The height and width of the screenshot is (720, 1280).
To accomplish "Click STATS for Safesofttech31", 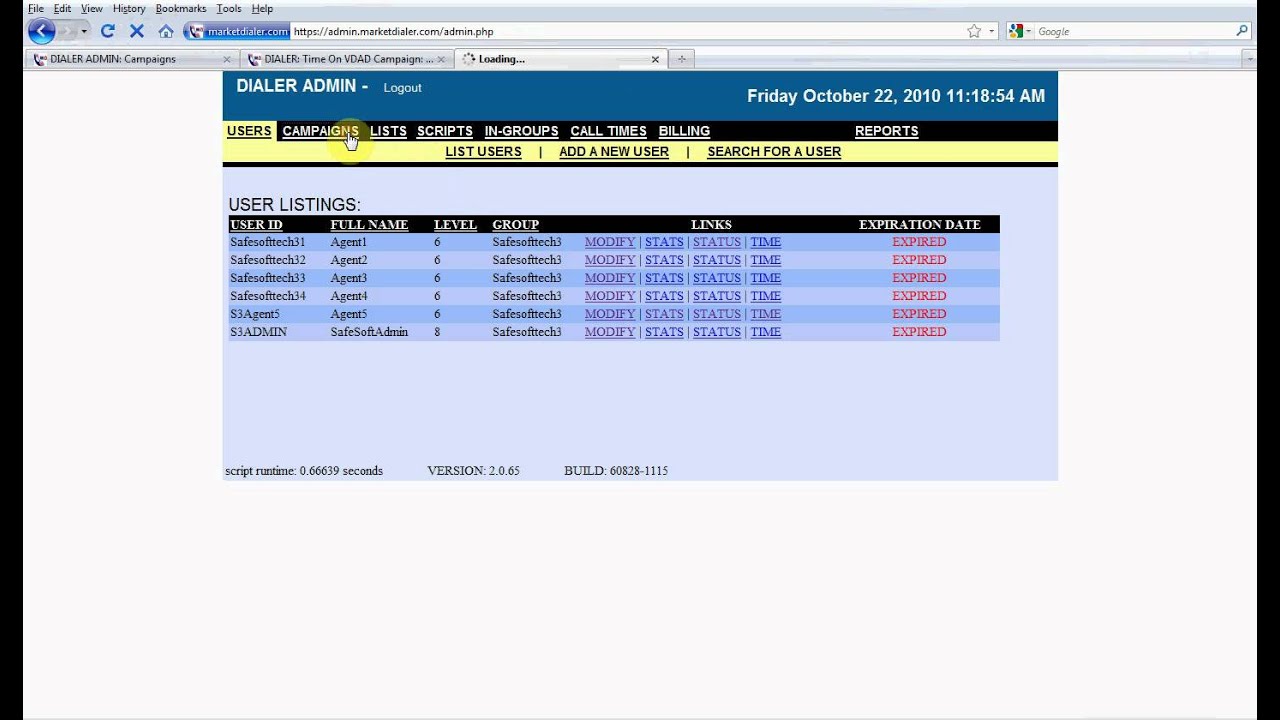I will pyautogui.click(x=664, y=242).
